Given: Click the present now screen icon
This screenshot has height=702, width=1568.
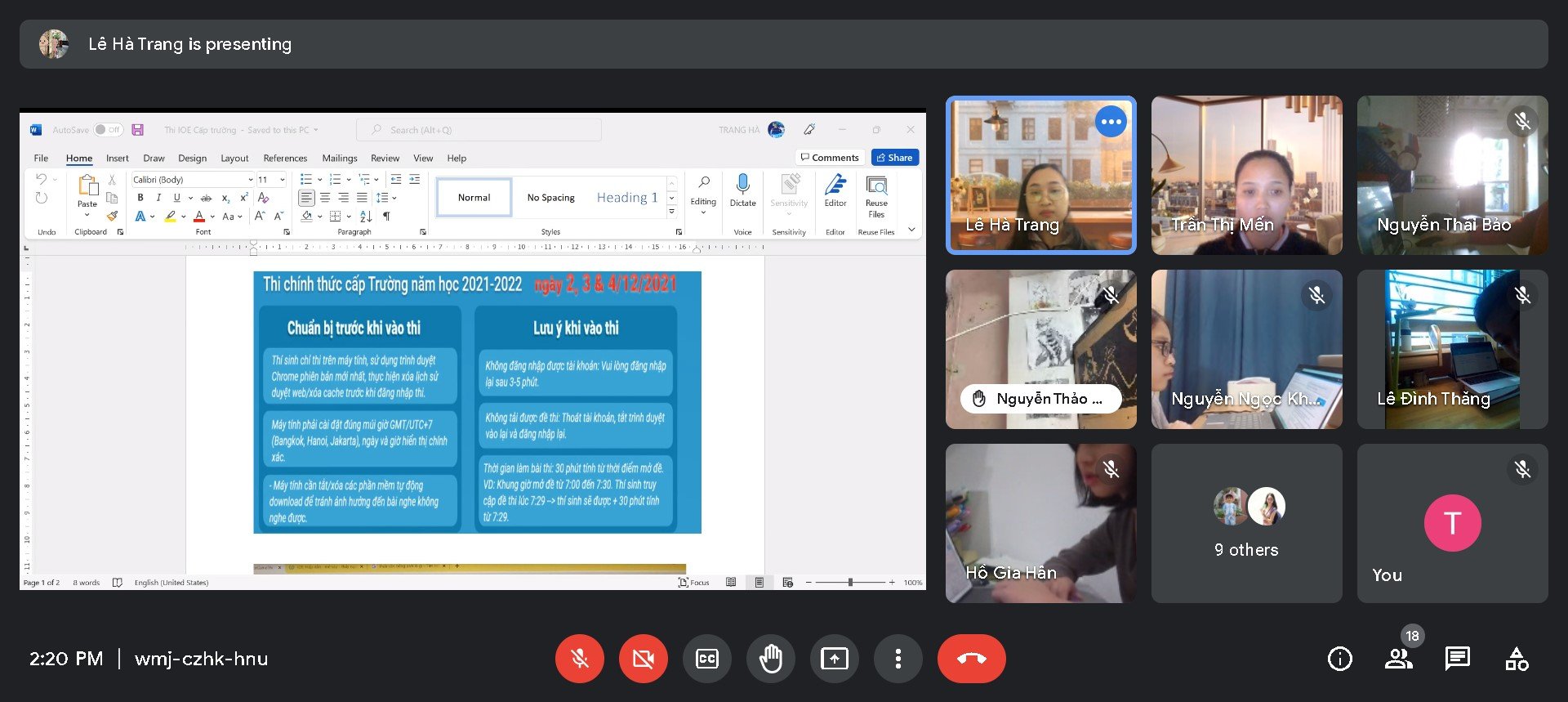Looking at the screenshot, I should (x=834, y=659).
